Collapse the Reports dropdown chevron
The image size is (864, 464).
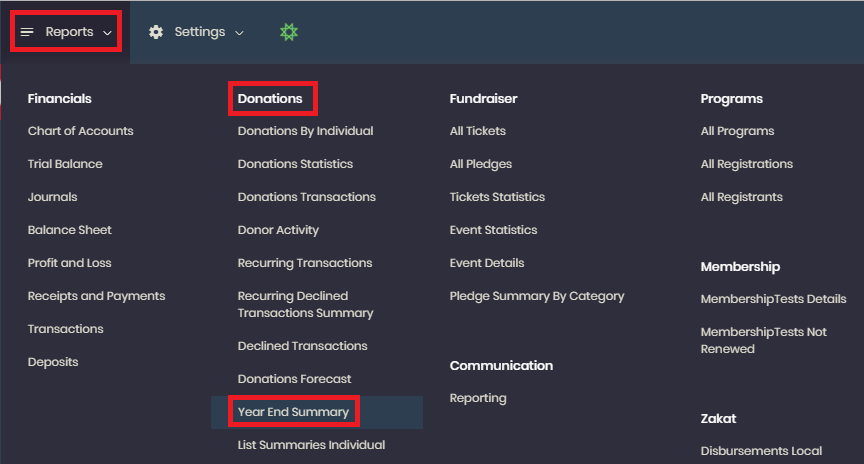coord(107,33)
